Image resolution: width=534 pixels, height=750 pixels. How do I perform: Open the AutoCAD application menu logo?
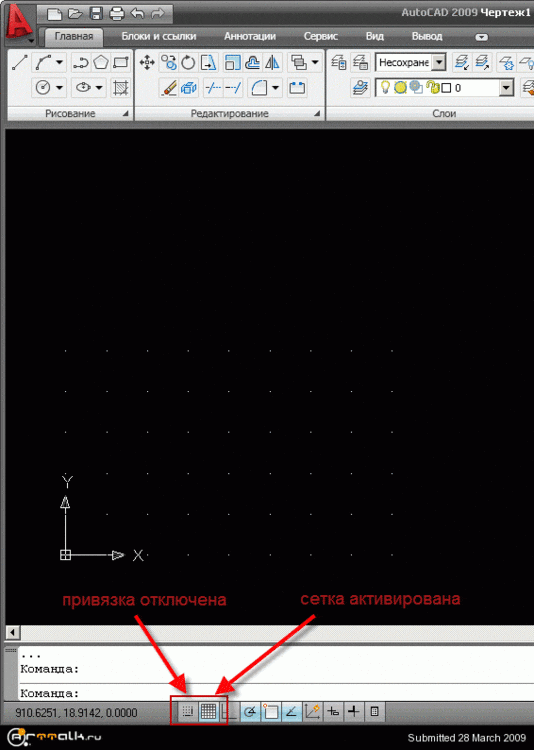[19, 22]
